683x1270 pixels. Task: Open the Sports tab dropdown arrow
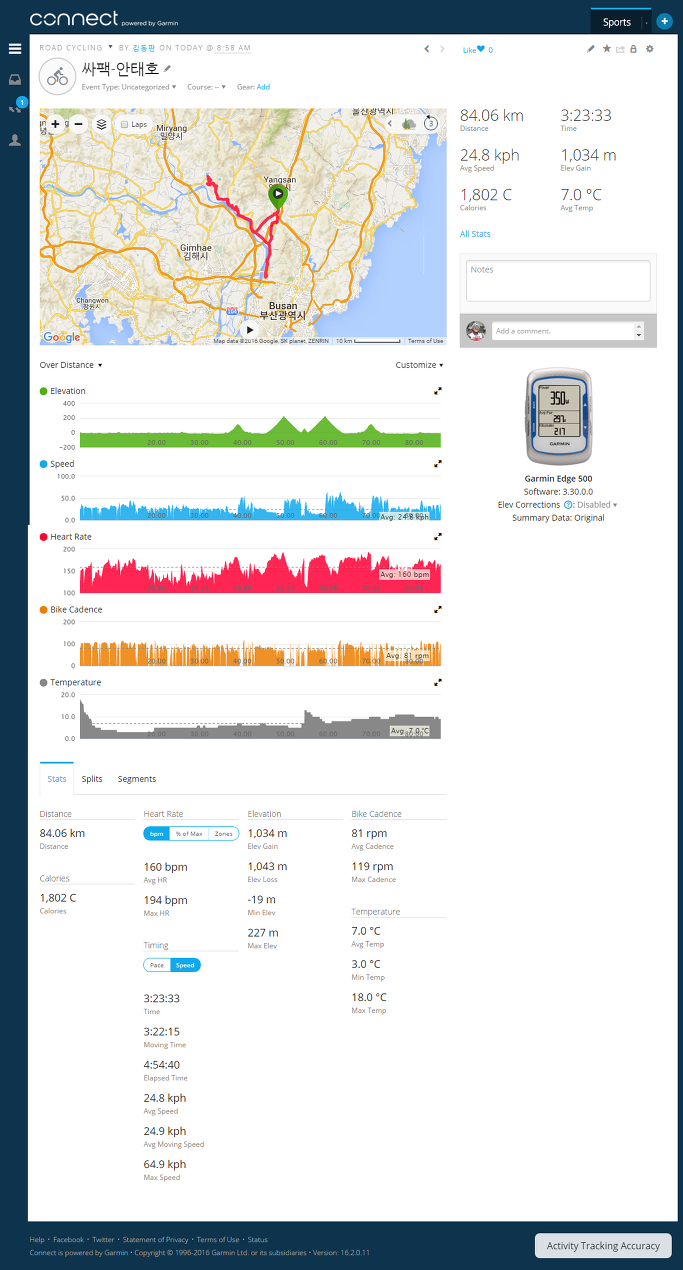(645, 21)
